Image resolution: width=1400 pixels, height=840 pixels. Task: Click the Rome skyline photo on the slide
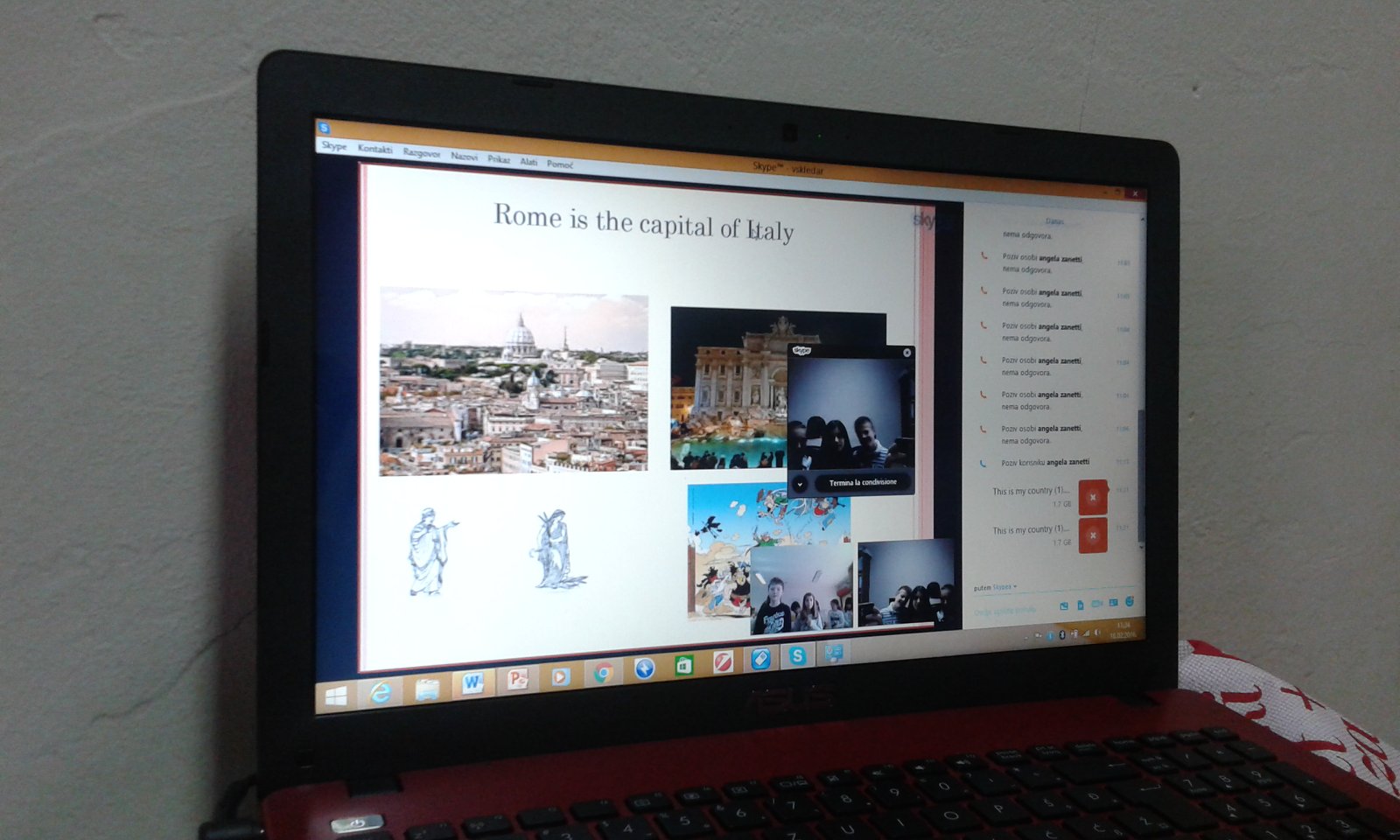point(514,381)
